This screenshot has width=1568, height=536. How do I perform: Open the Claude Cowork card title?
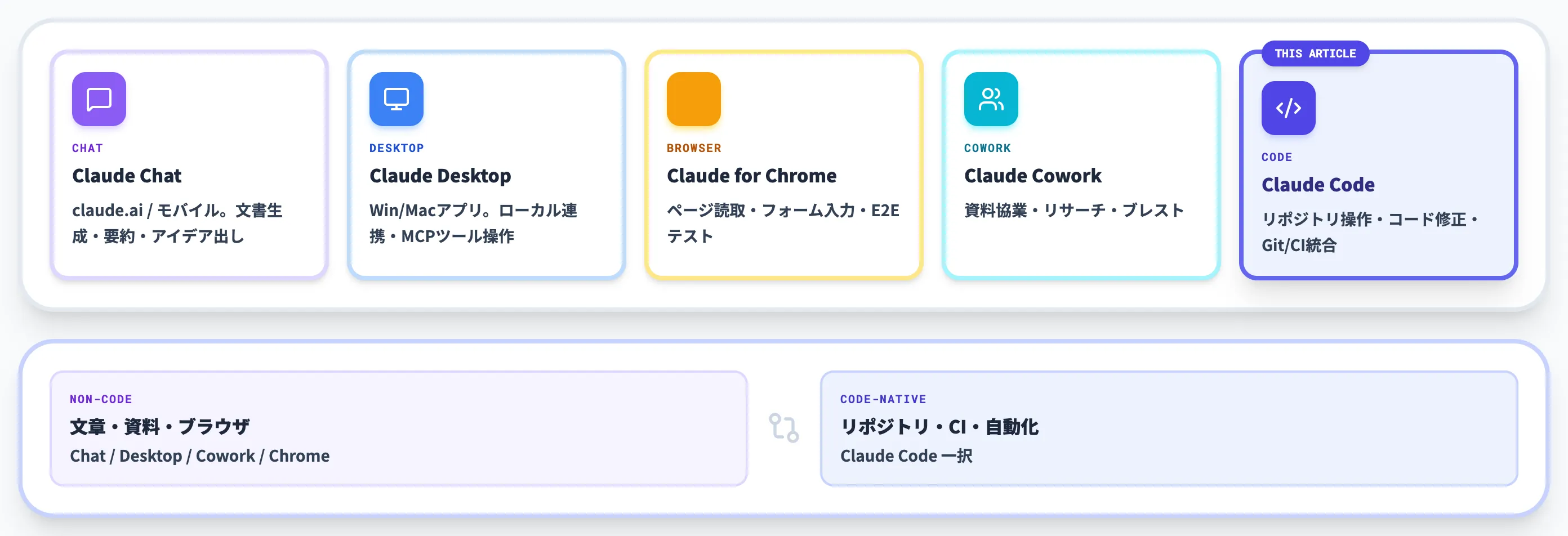pyautogui.click(x=1033, y=176)
